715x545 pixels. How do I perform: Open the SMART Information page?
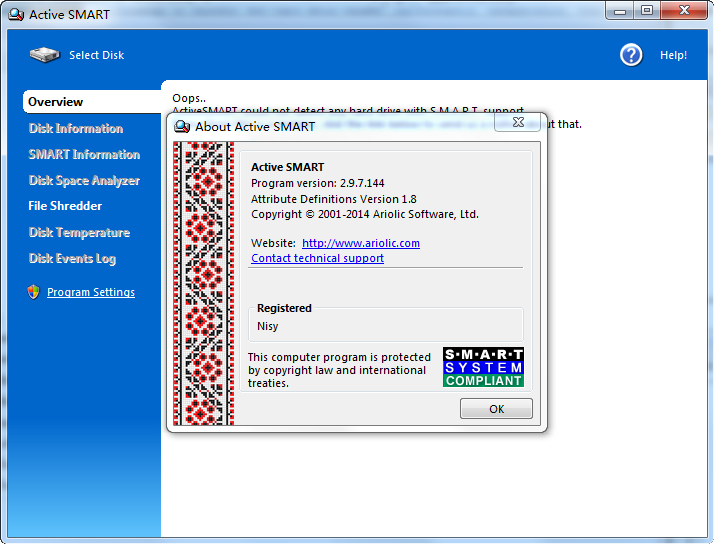pos(84,154)
